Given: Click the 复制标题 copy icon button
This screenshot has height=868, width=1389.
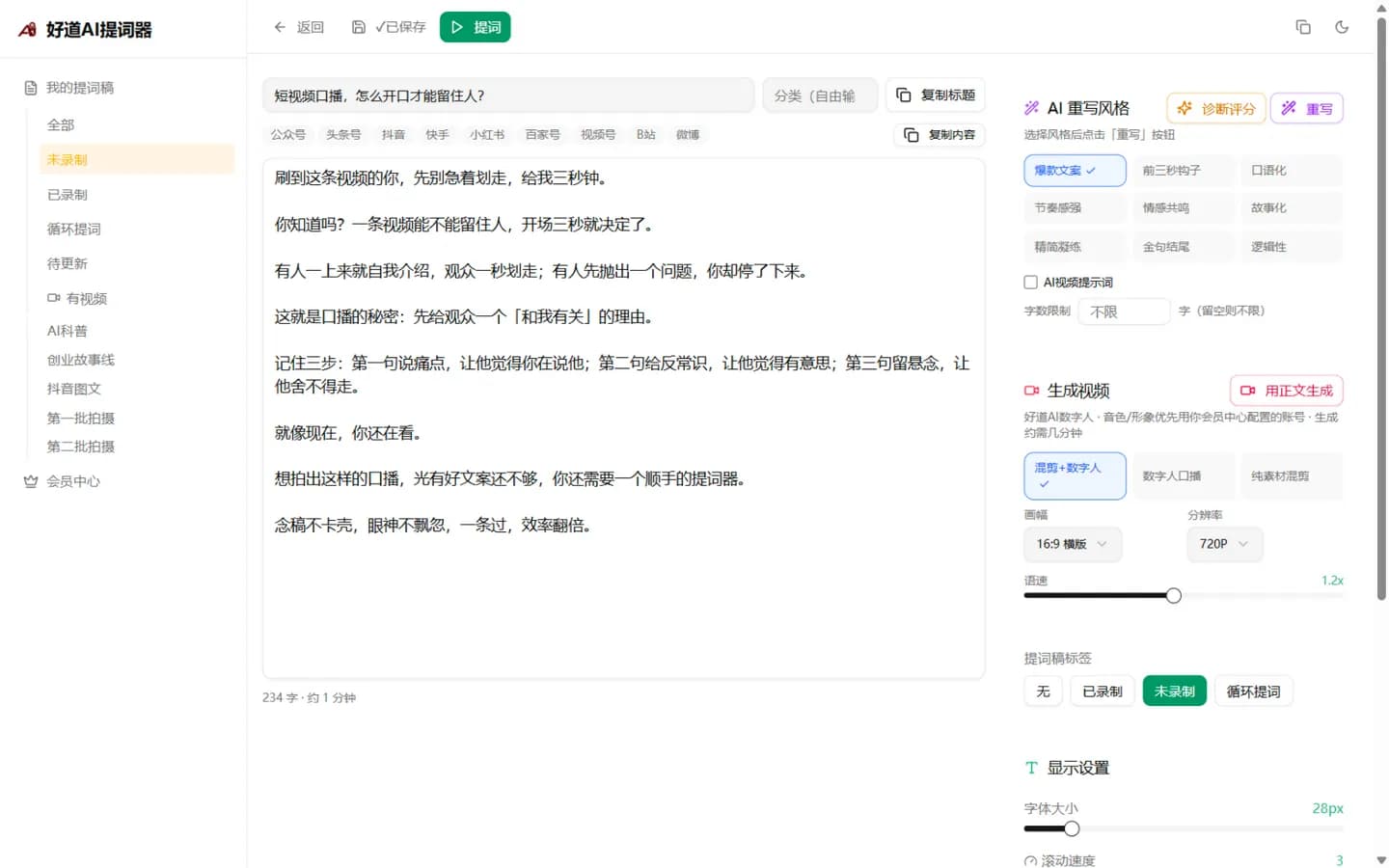Looking at the screenshot, I should [x=935, y=95].
